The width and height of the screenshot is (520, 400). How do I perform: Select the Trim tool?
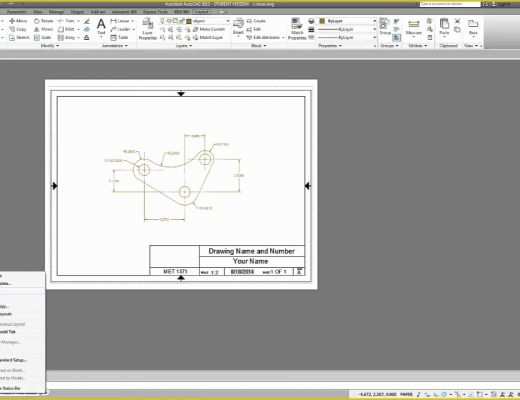click(66, 21)
